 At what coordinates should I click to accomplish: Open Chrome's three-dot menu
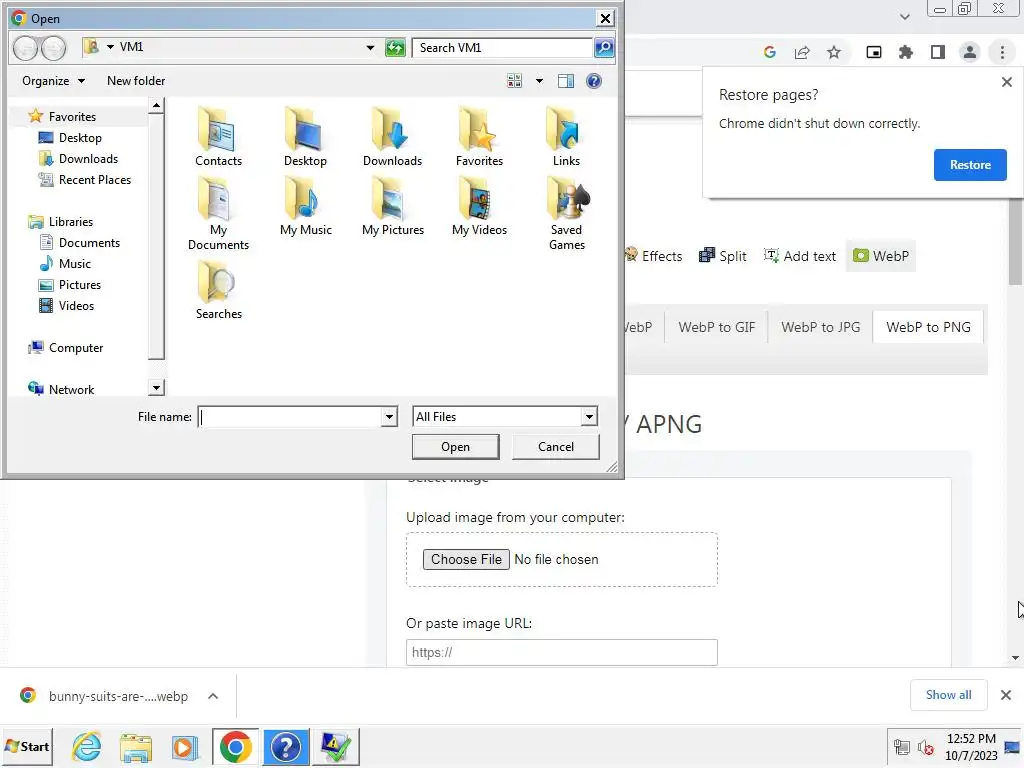click(1002, 52)
